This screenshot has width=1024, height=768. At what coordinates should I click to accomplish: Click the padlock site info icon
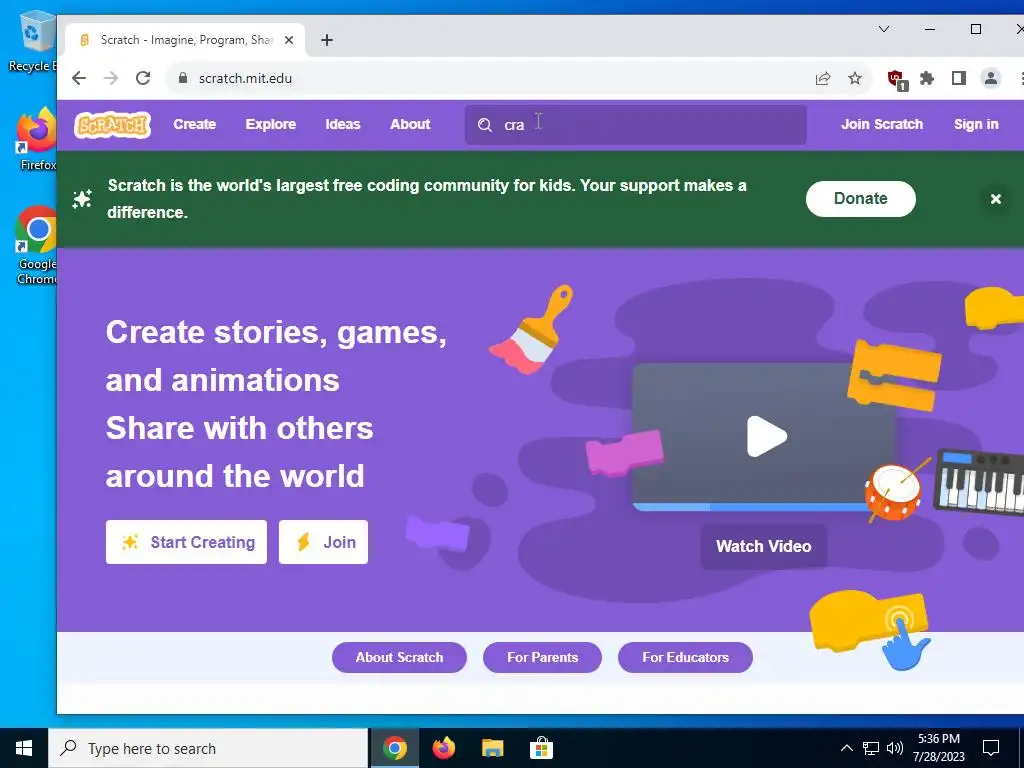click(183, 78)
